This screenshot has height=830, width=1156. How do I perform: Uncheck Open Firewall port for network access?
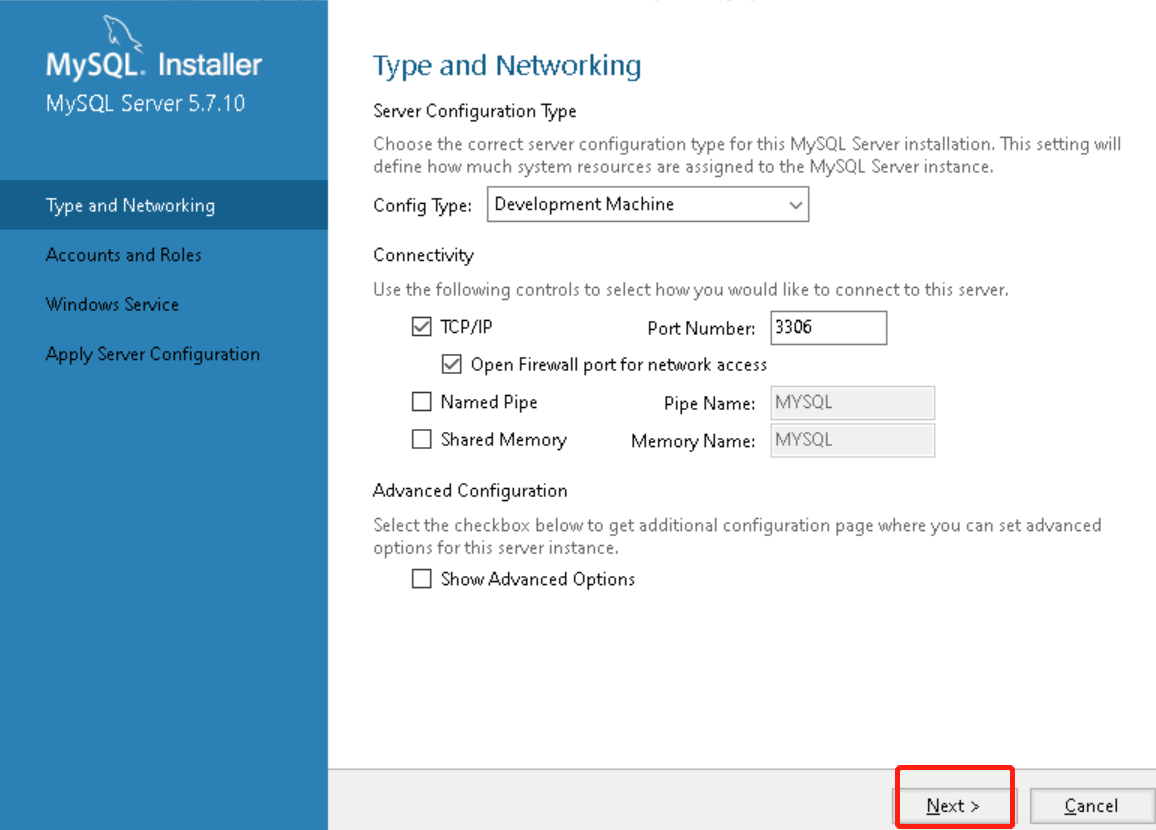(452, 364)
